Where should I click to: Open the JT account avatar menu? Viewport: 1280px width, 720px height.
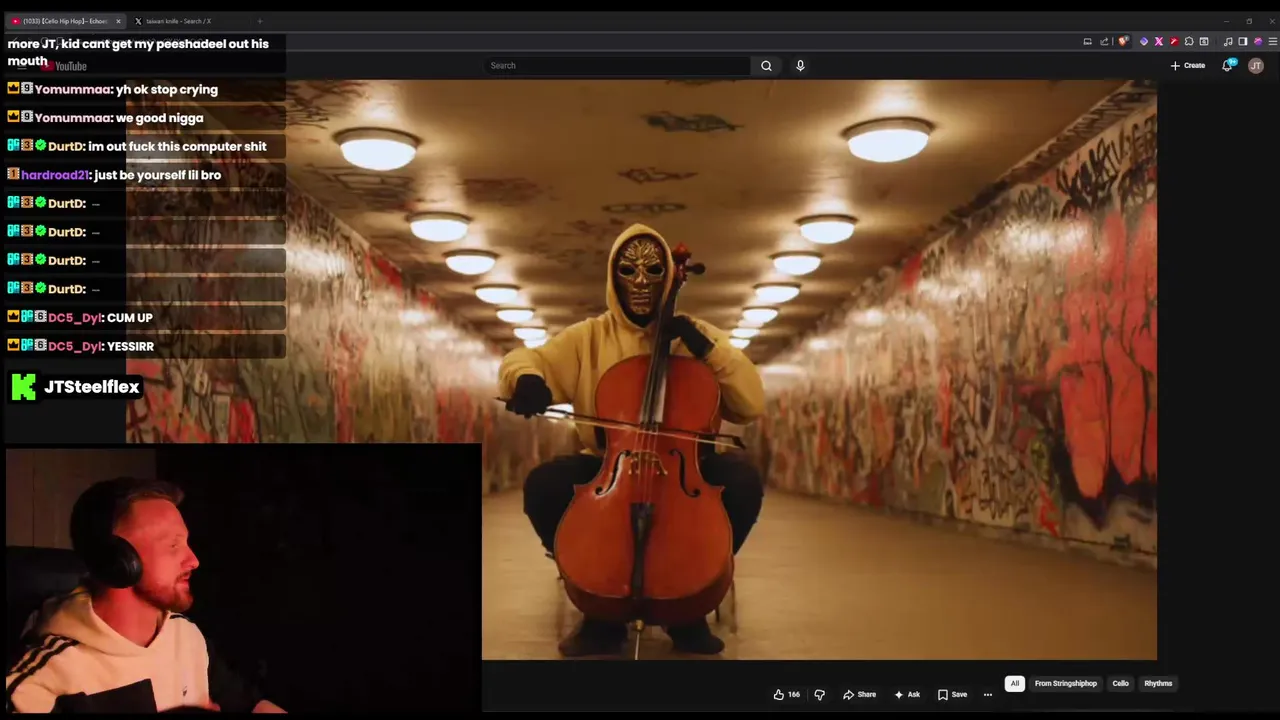(x=1256, y=65)
